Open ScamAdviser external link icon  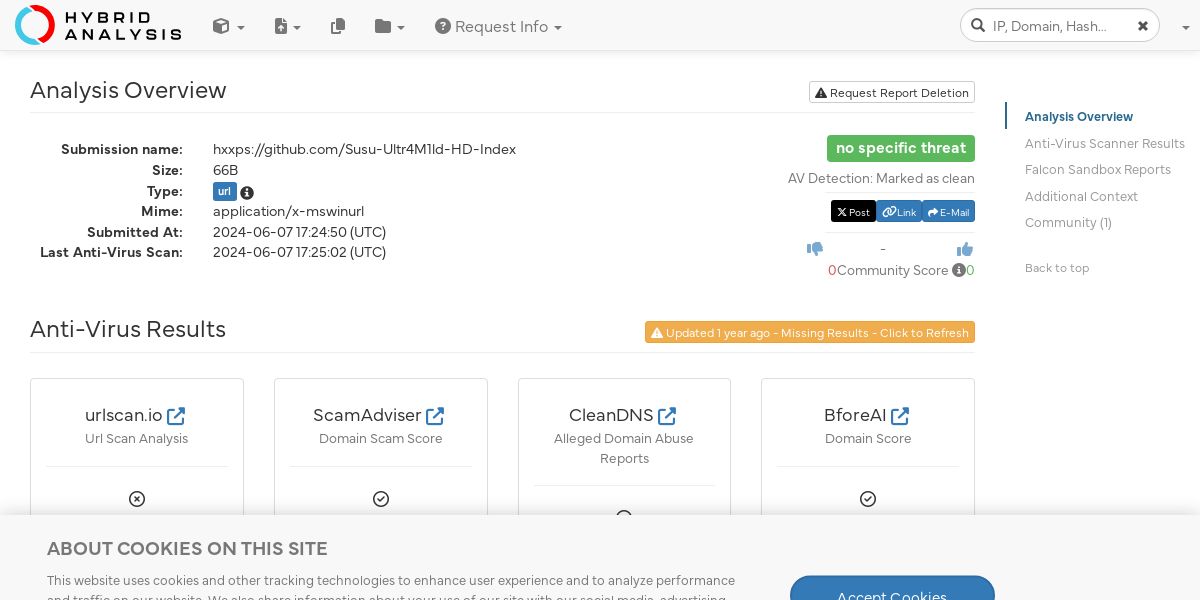click(435, 415)
